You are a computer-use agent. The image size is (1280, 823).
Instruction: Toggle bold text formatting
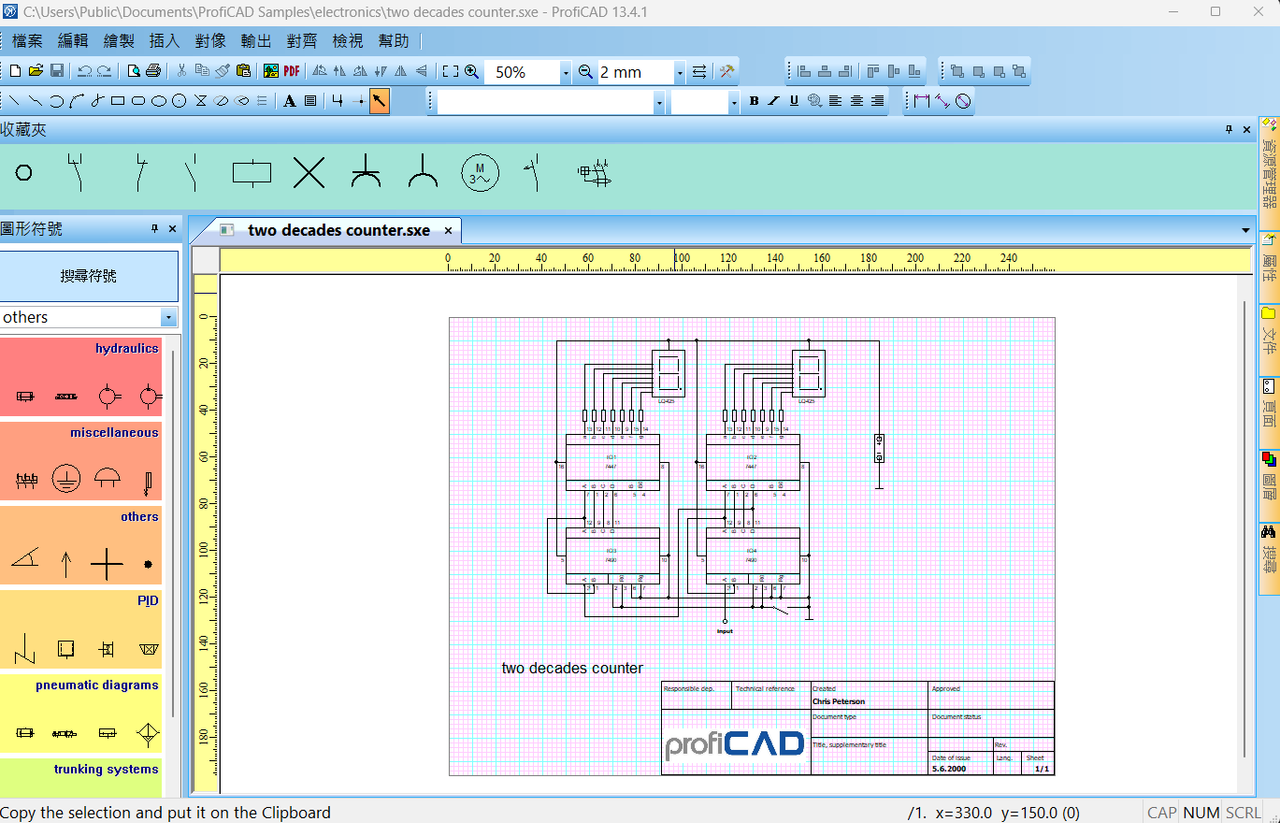coord(754,101)
